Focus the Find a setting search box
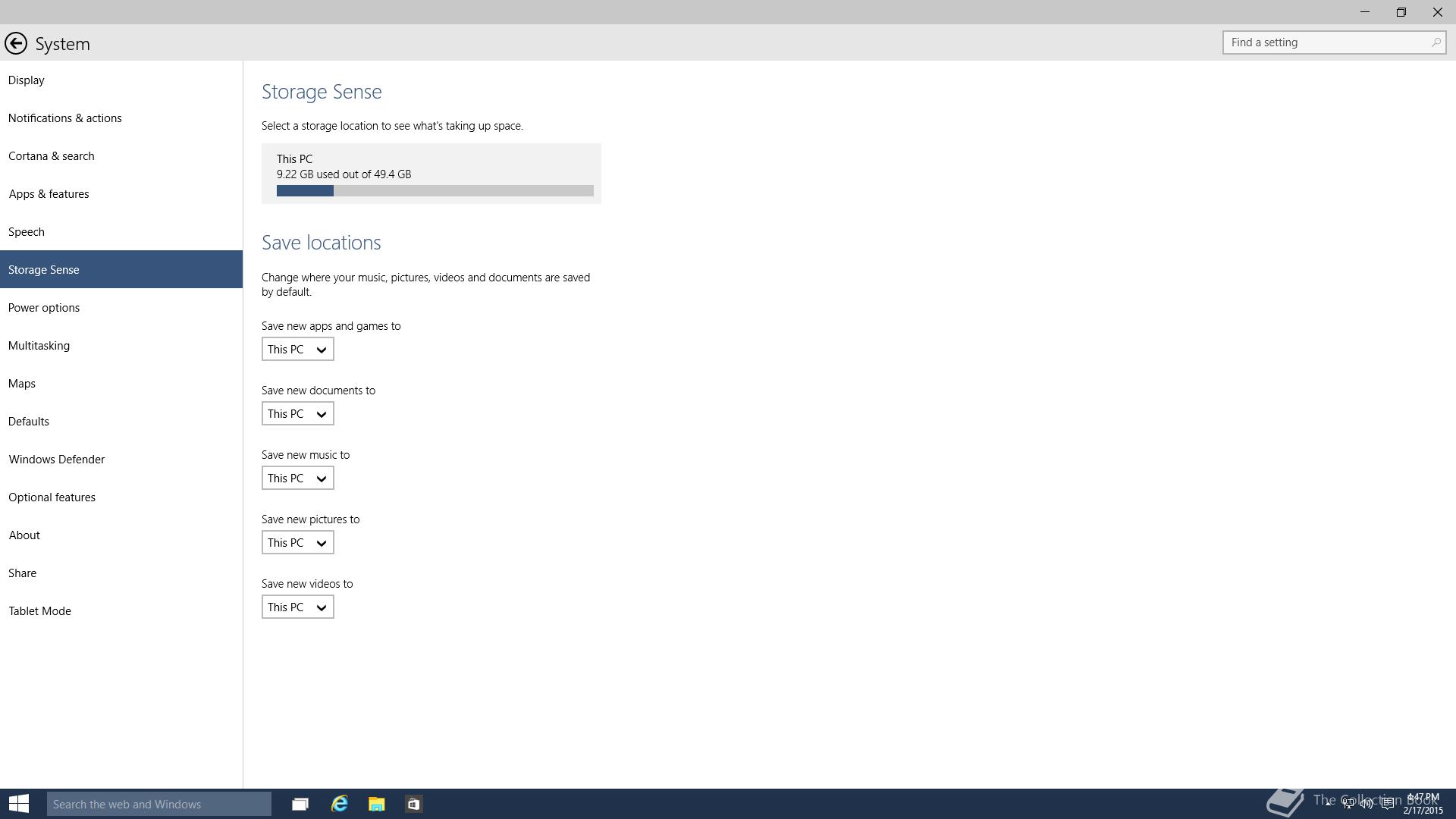 (1334, 42)
